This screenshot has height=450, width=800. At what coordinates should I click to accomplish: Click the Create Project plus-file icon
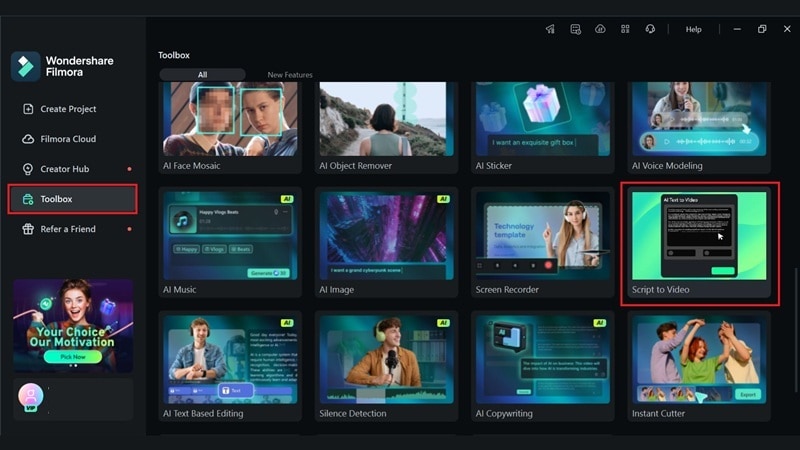click(28, 109)
